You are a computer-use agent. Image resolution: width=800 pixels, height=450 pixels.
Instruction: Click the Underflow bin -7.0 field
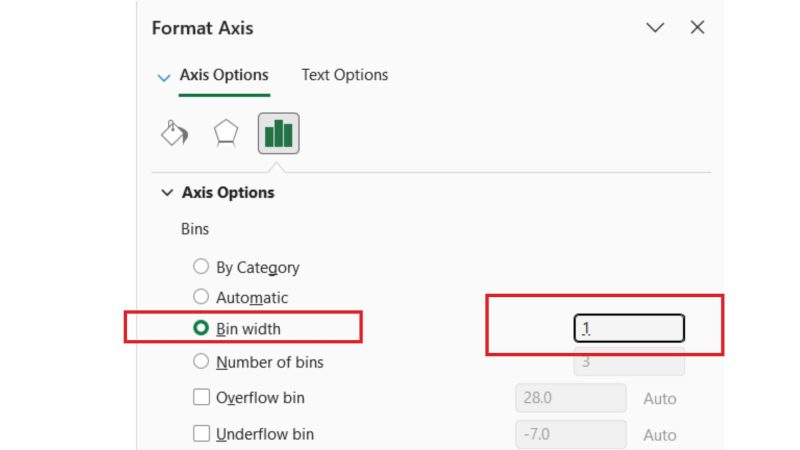coord(571,434)
